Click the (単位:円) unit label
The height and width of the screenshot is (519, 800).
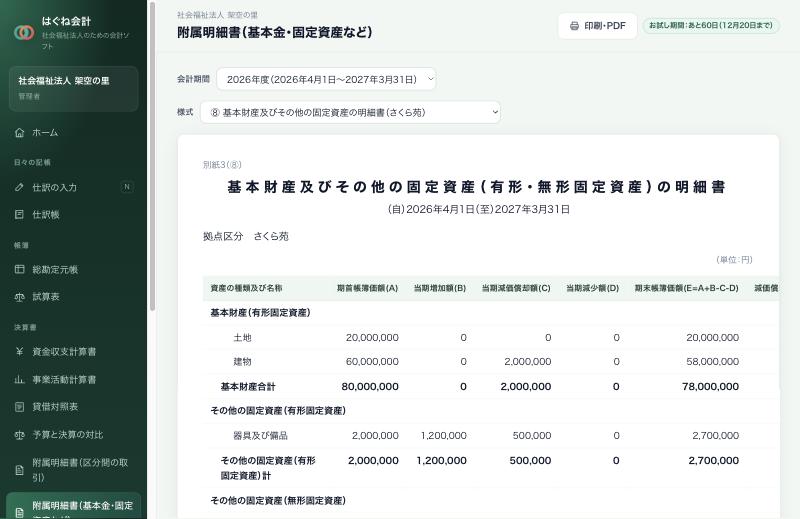[x=734, y=260]
